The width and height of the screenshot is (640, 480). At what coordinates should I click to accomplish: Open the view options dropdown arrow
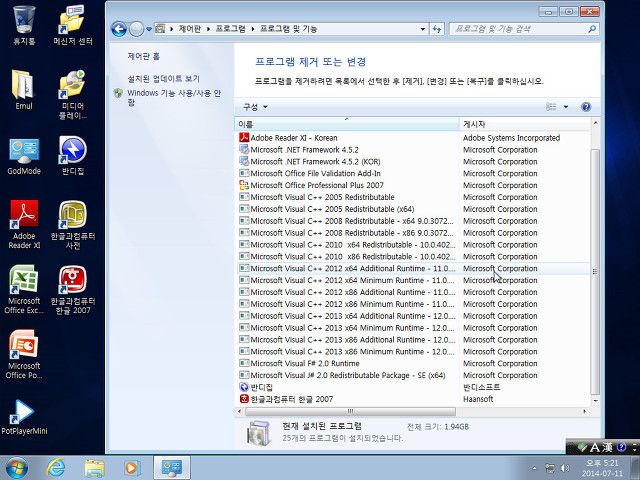point(566,107)
